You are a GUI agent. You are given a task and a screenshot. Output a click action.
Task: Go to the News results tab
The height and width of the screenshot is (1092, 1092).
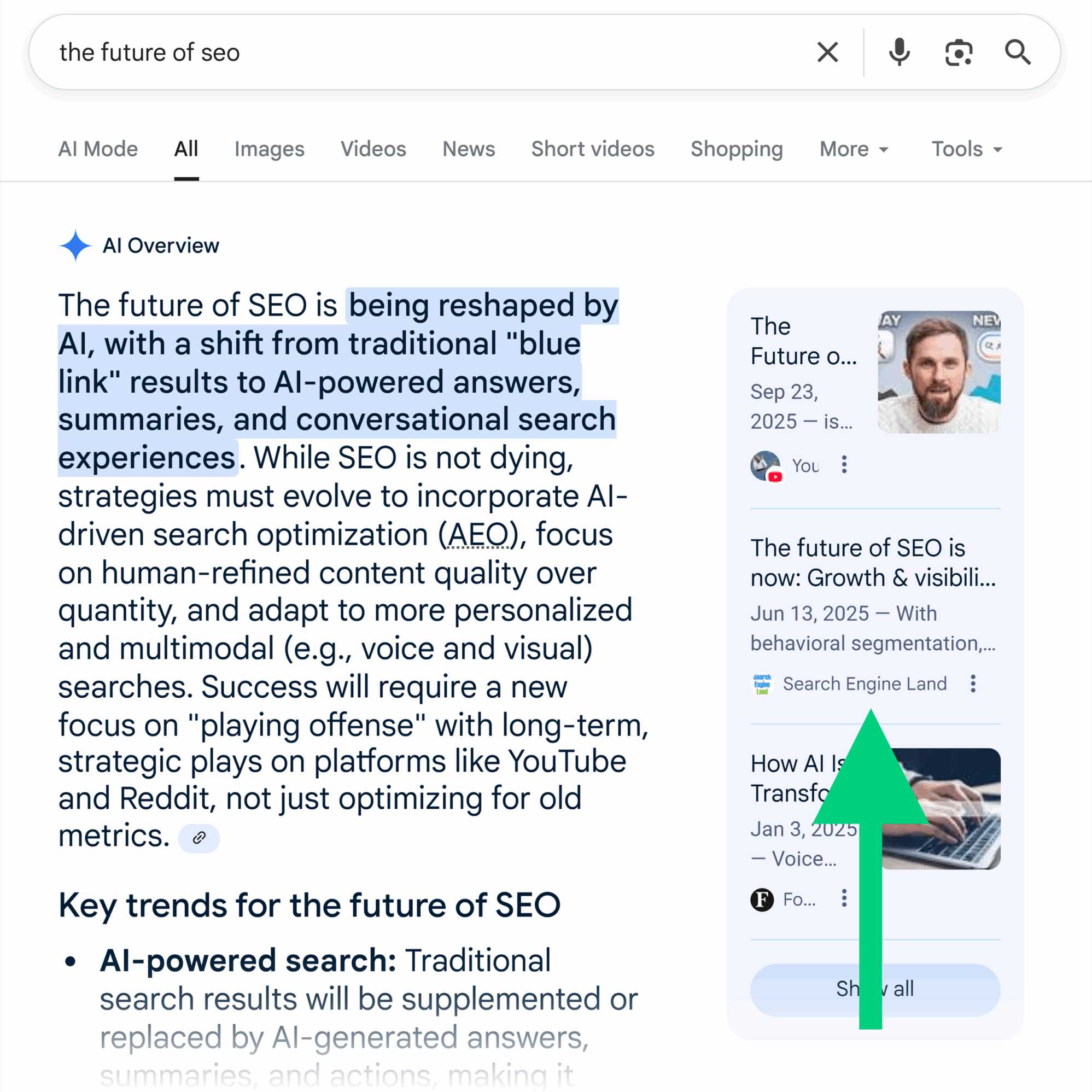[469, 149]
